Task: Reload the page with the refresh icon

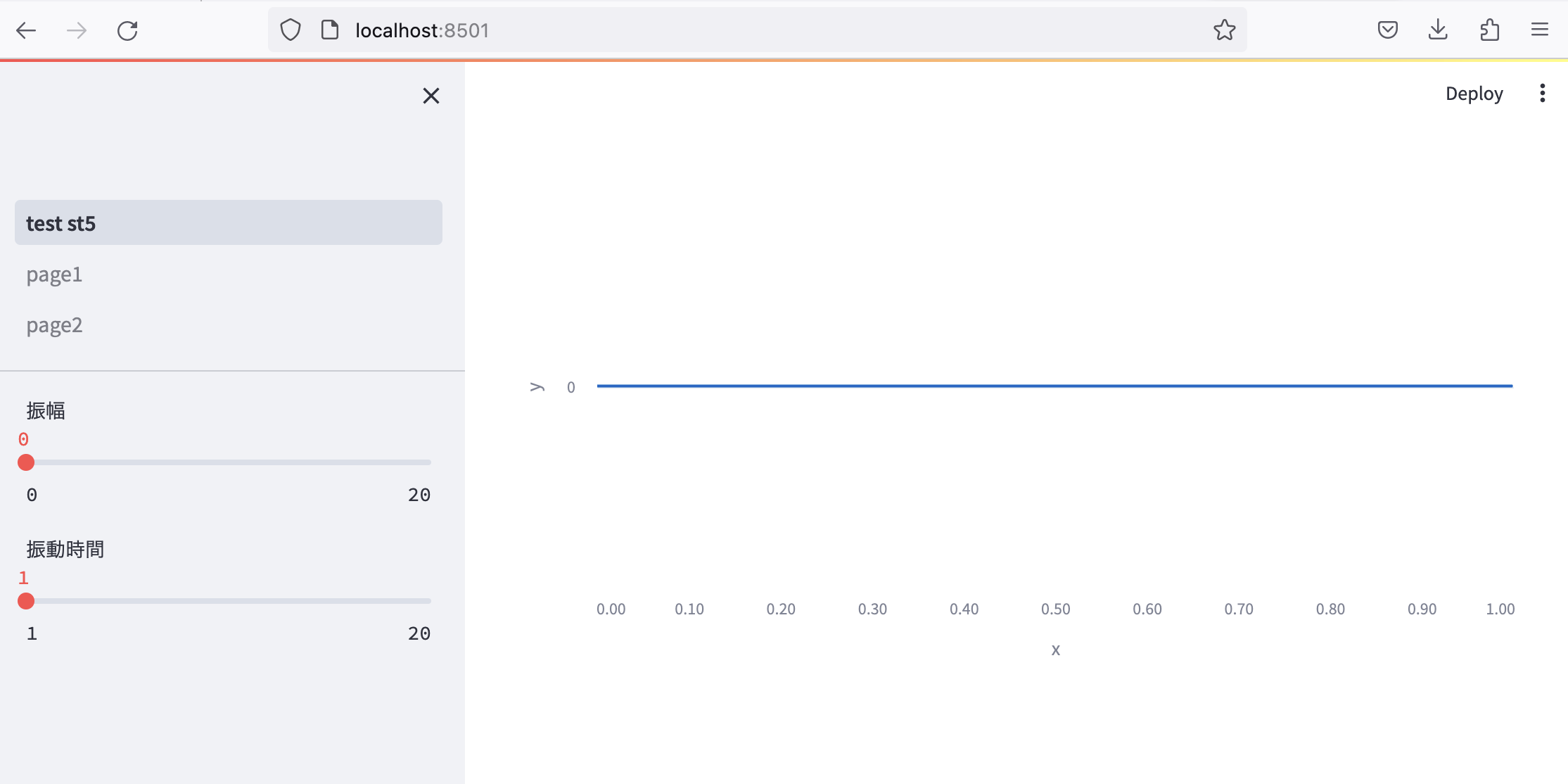Action: tap(127, 30)
